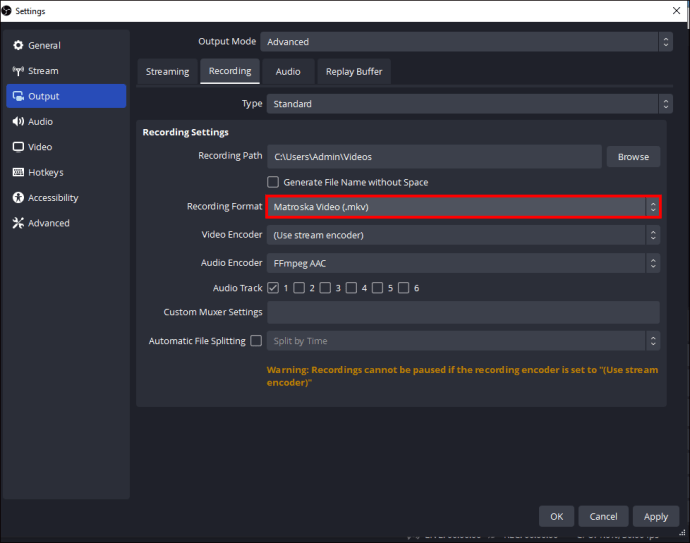The width and height of the screenshot is (690, 543).
Task: Enable Audio Track 3 checkbox
Action: (x=325, y=288)
